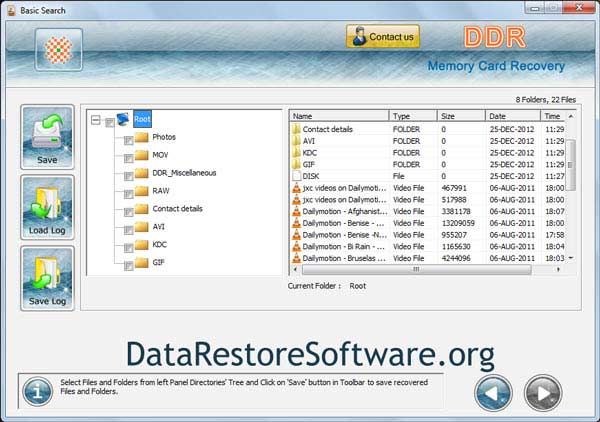Image resolution: width=600 pixels, height=422 pixels.
Task: Tick the Photos folder checkbox
Action: (129, 140)
